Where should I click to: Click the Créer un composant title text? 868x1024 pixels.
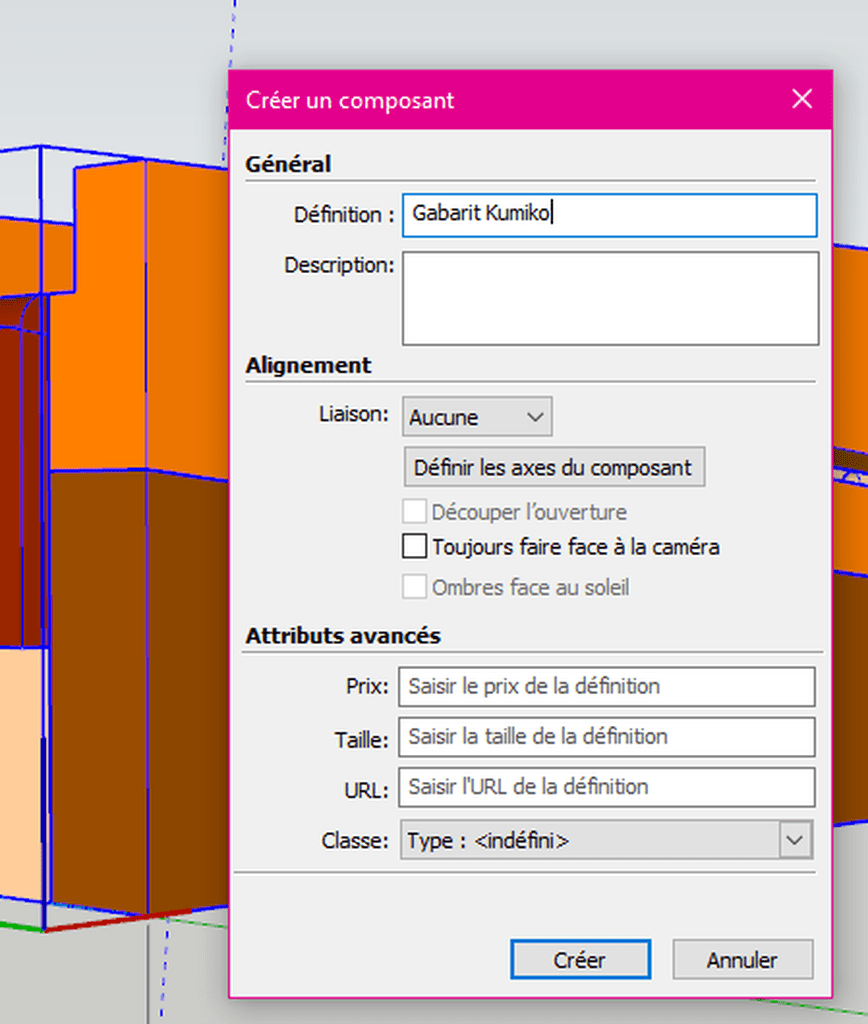349,101
